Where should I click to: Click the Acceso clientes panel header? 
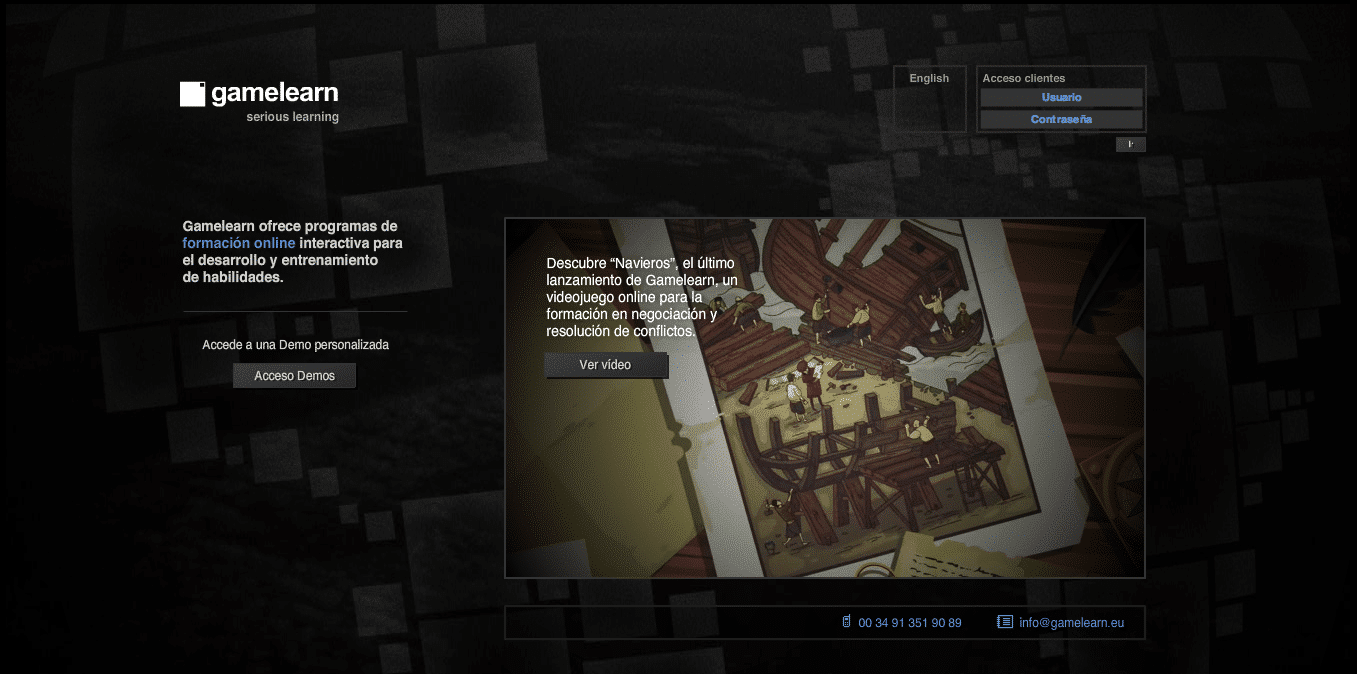tap(1023, 77)
